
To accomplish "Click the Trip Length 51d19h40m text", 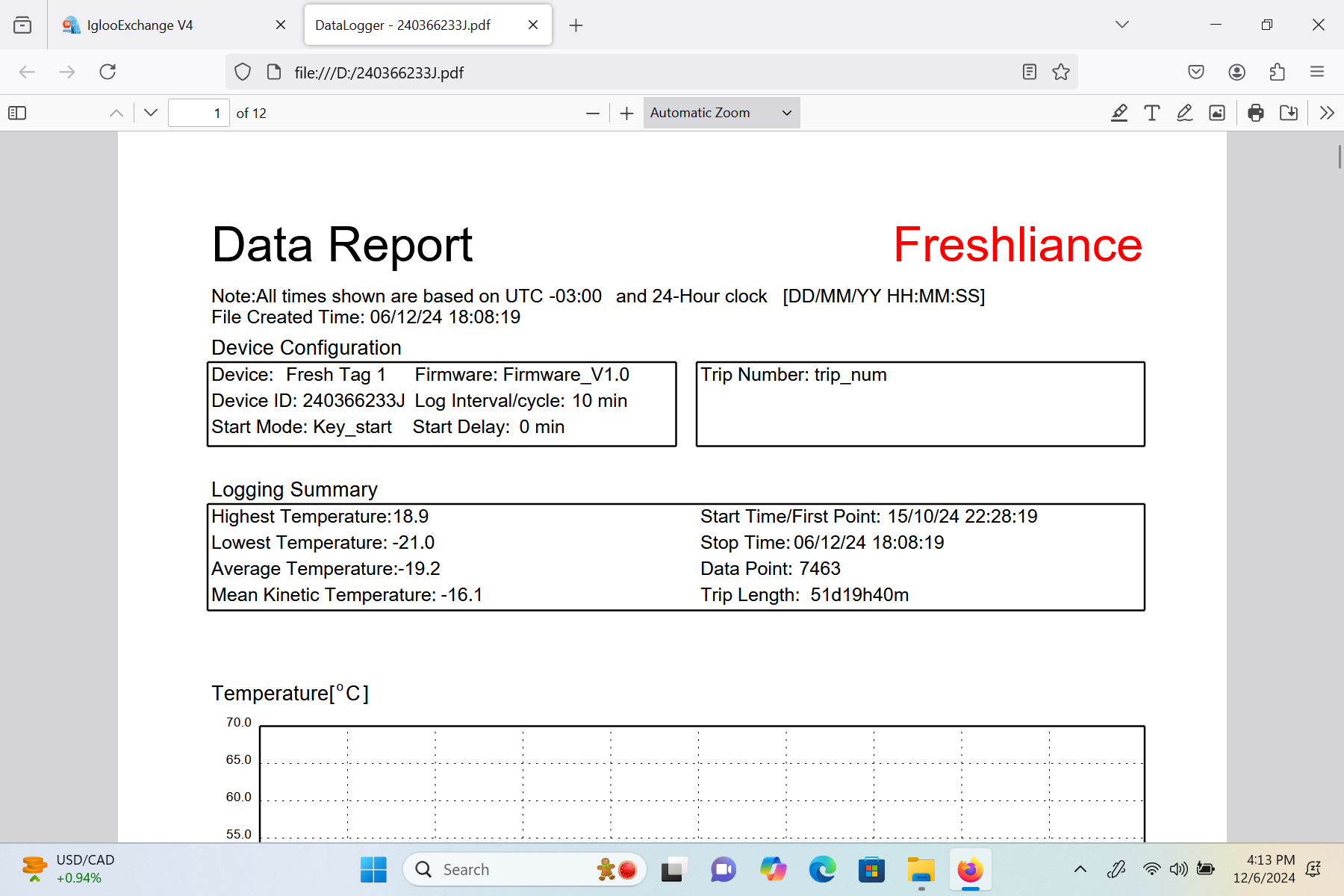I will [805, 595].
